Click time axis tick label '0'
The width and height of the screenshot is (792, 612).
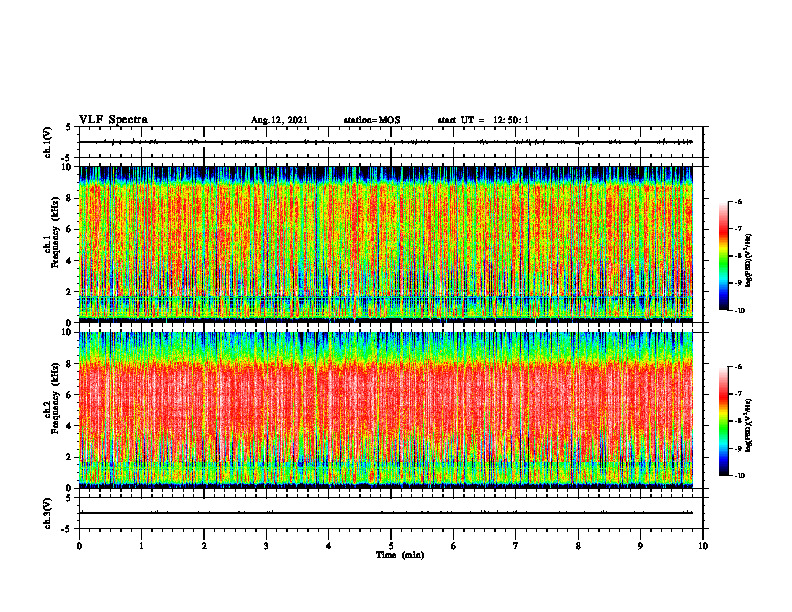(79, 546)
